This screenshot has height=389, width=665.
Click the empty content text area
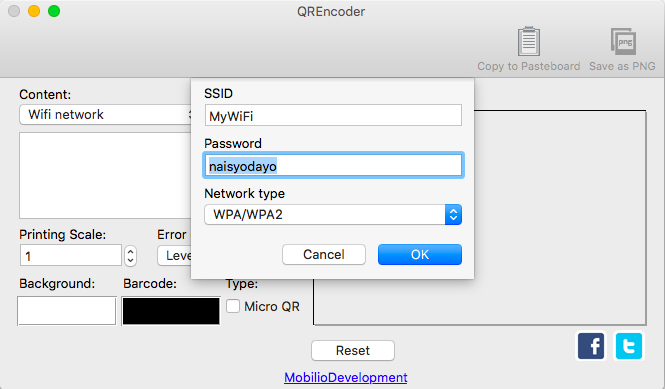(x=105, y=176)
